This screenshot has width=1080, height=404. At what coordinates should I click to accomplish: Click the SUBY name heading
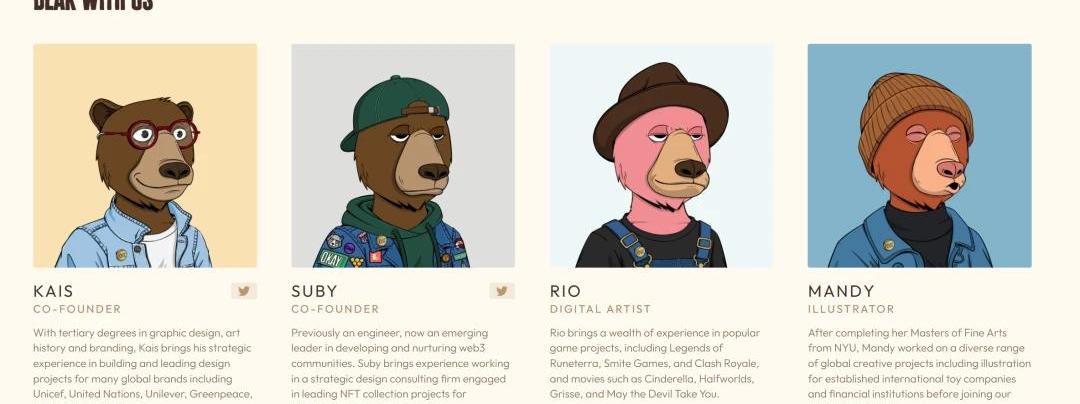[314, 291]
